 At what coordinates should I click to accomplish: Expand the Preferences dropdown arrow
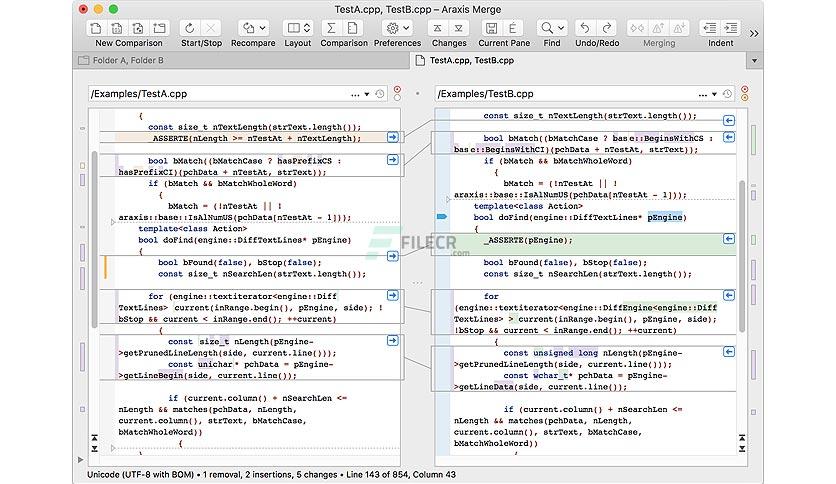click(406, 28)
